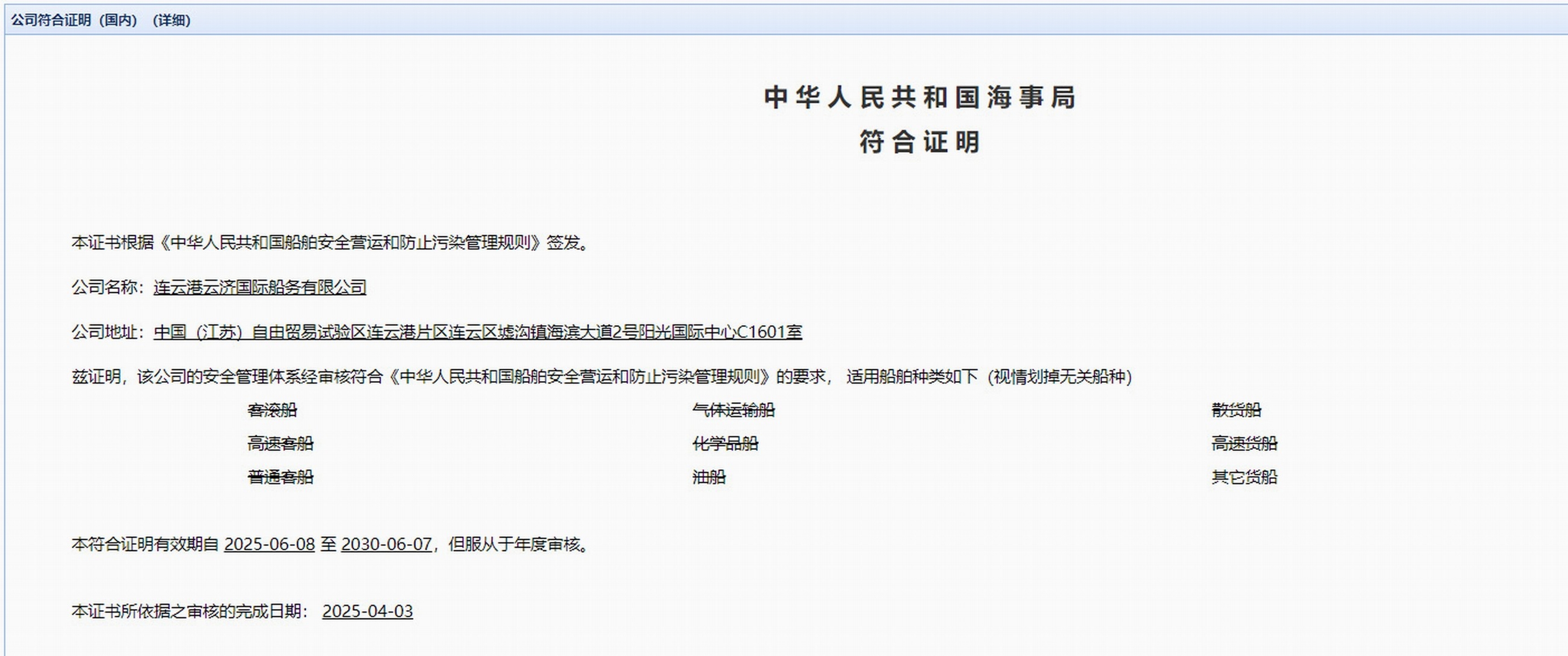This screenshot has width=1568, height=656.
Task: Select the struck-out ship type 高速货船
Action: (1244, 444)
